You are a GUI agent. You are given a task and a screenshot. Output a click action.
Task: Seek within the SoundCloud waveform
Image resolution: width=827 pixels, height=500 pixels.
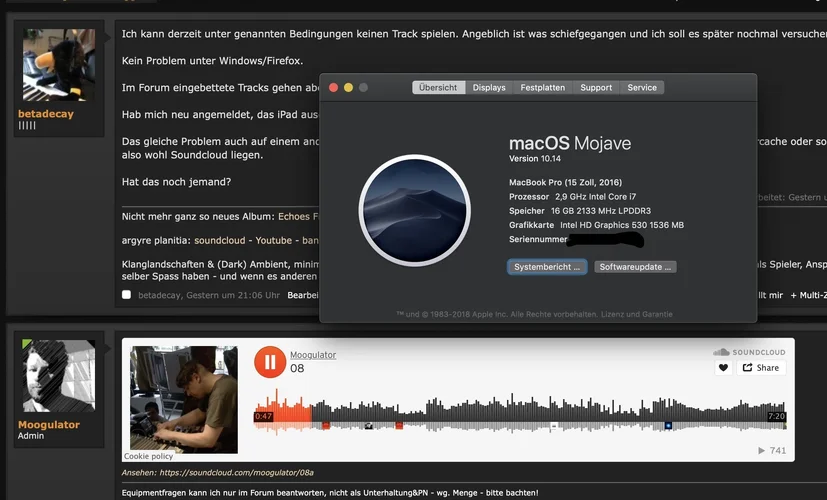tap(520, 413)
